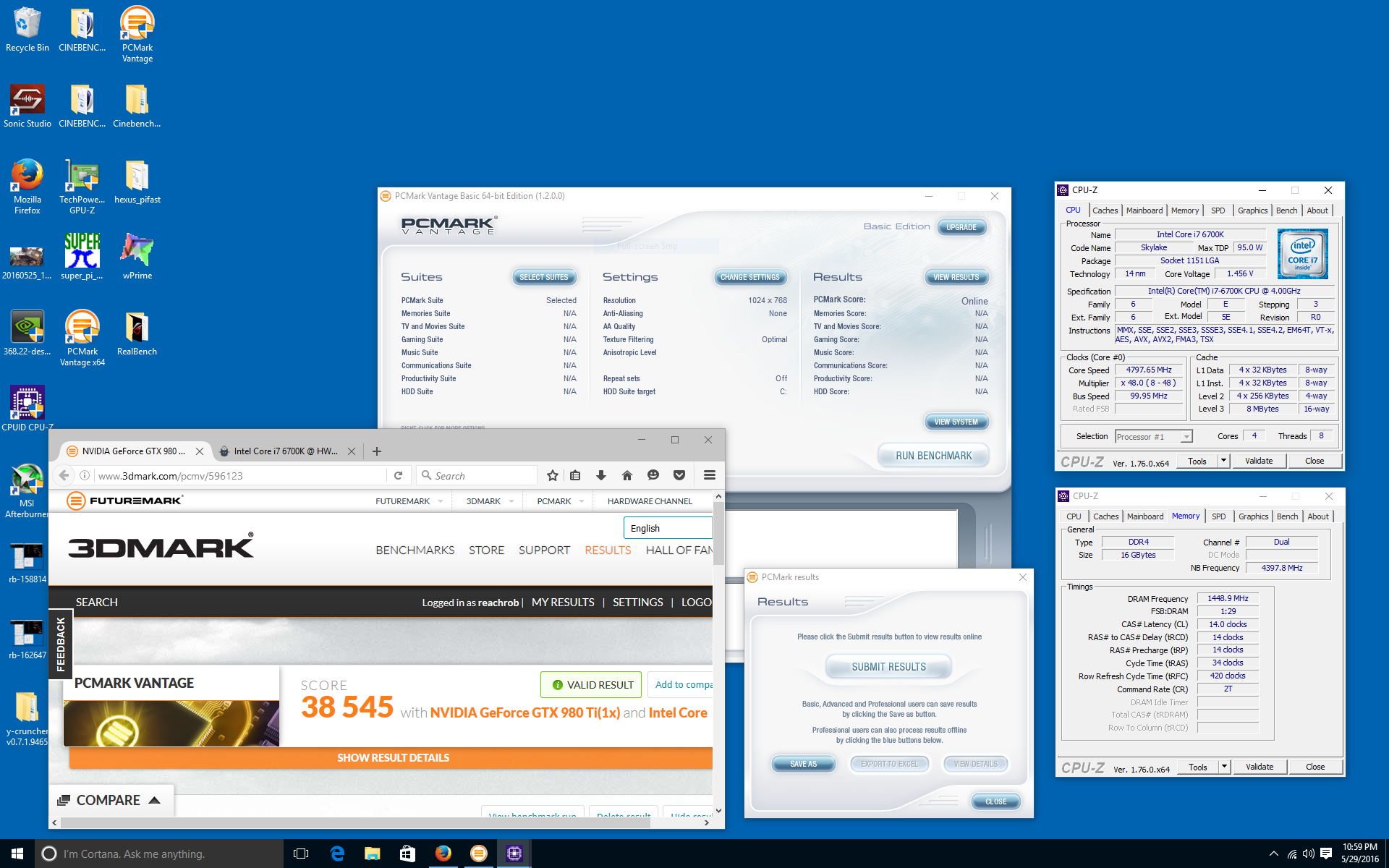This screenshot has height=868, width=1389.
Task: Click SHOW RESULT DETAILS orange bar
Action: click(391, 757)
